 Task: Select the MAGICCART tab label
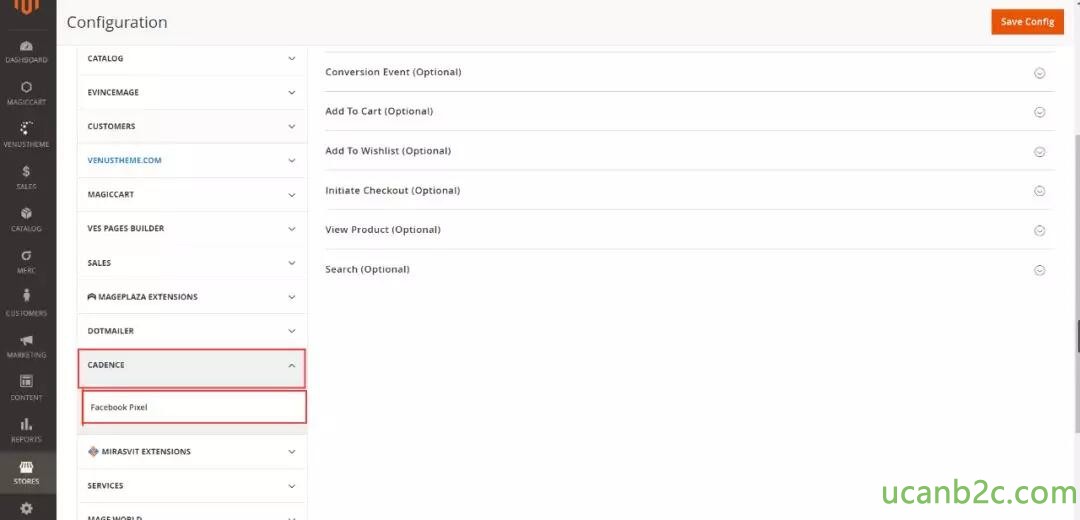[111, 195]
